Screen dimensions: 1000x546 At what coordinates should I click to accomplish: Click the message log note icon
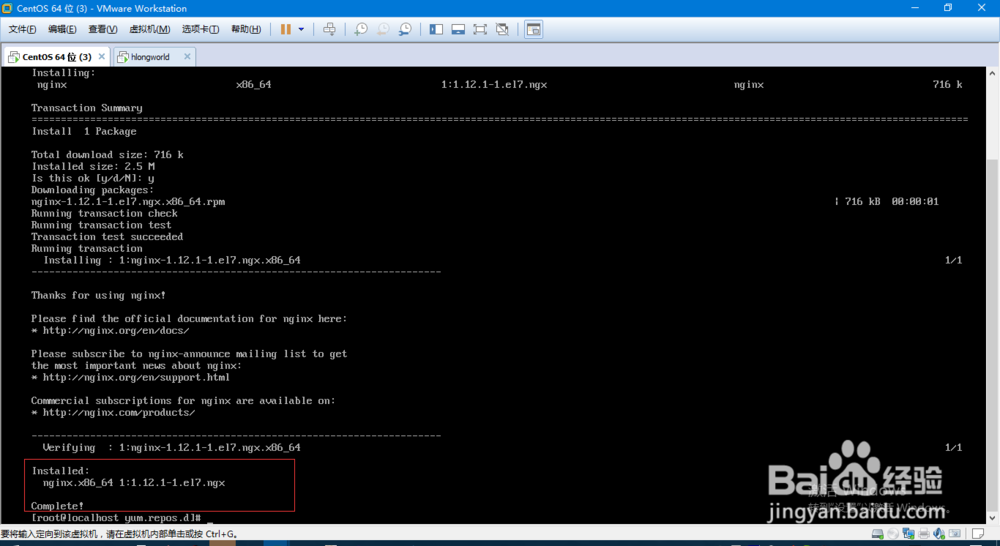click(x=978, y=533)
